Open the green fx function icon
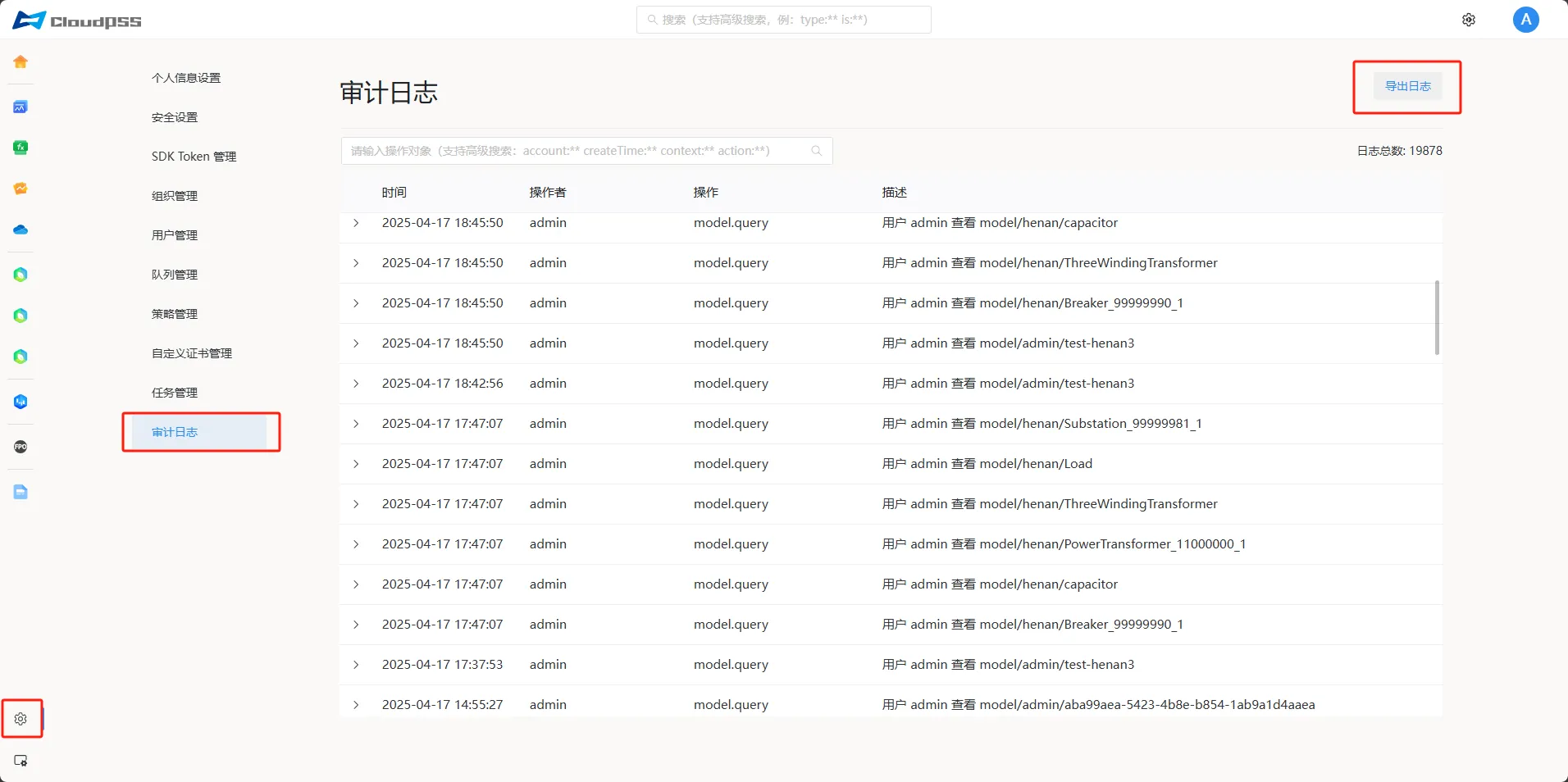 coord(21,148)
